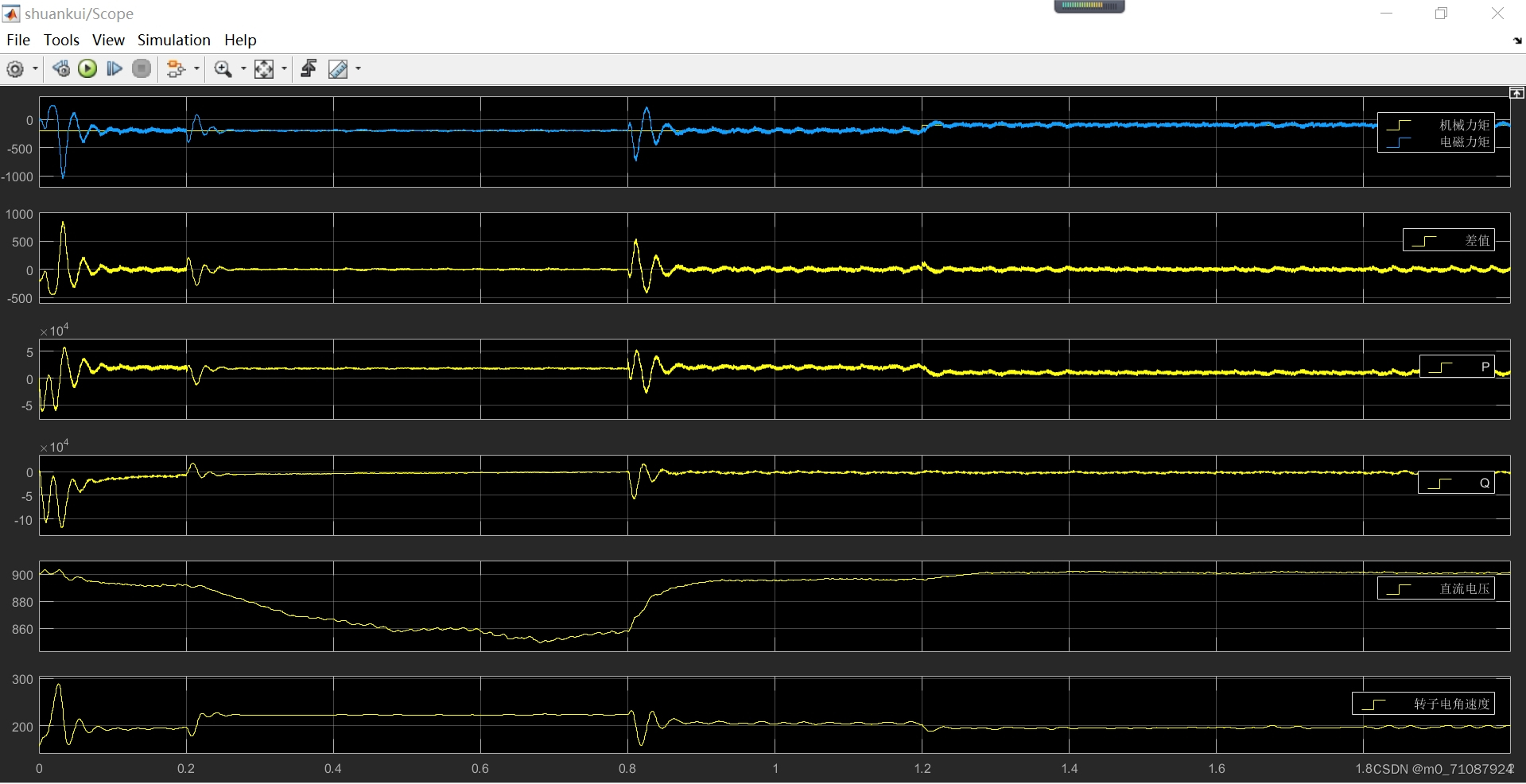1526x784 pixels.
Task: Select the Zoom In tool
Action: [x=223, y=69]
